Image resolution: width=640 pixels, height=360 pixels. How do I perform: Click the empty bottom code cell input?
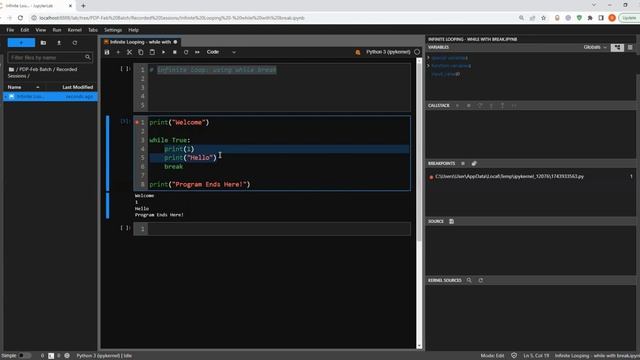279,229
